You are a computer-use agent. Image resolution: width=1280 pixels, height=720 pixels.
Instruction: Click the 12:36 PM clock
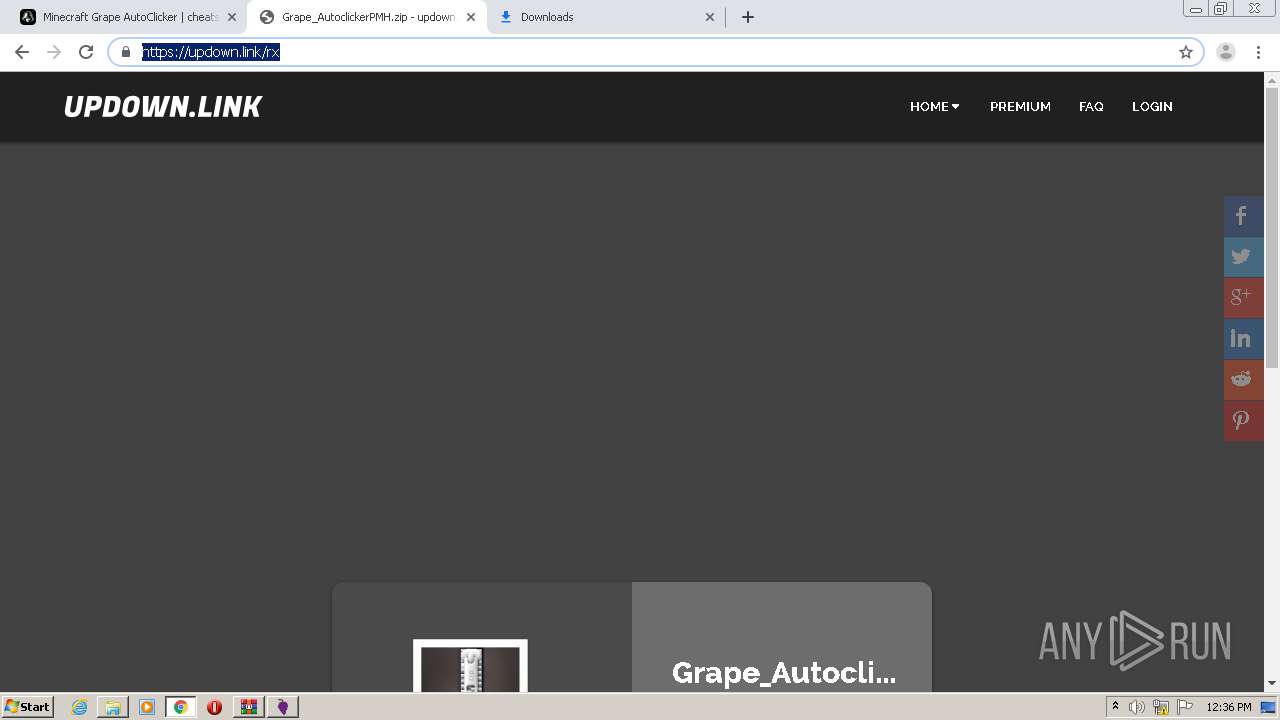(1229, 707)
